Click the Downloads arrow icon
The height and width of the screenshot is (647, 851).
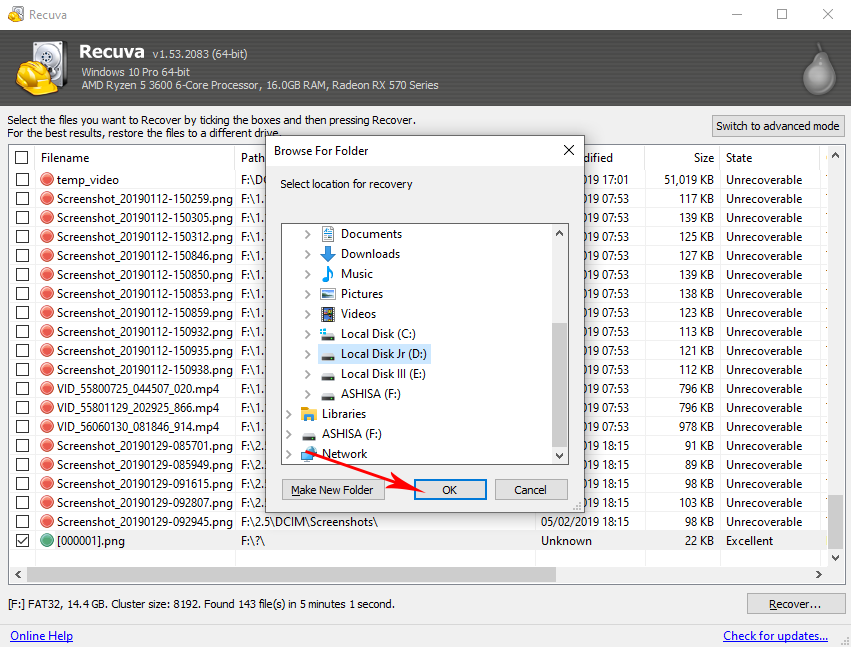coord(328,254)
